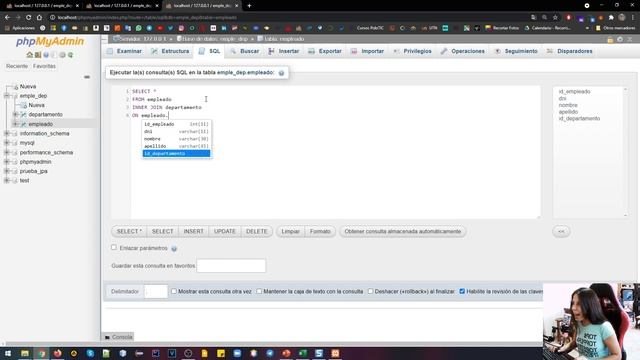640x360 pixels.
Task: Open Windows Start menu
Action: click(8, 353)
